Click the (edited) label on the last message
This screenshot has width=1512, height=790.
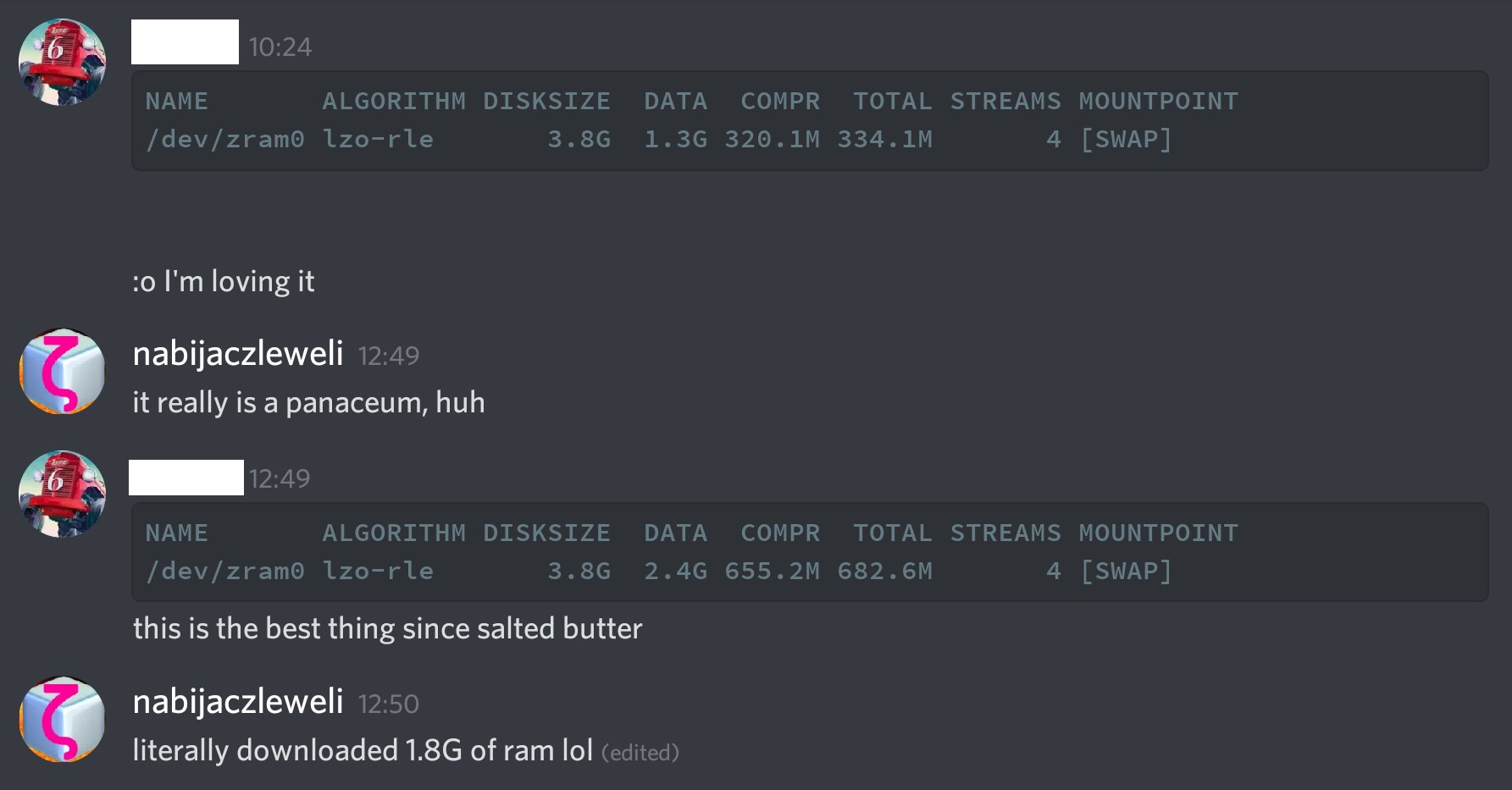coord(640,753)
